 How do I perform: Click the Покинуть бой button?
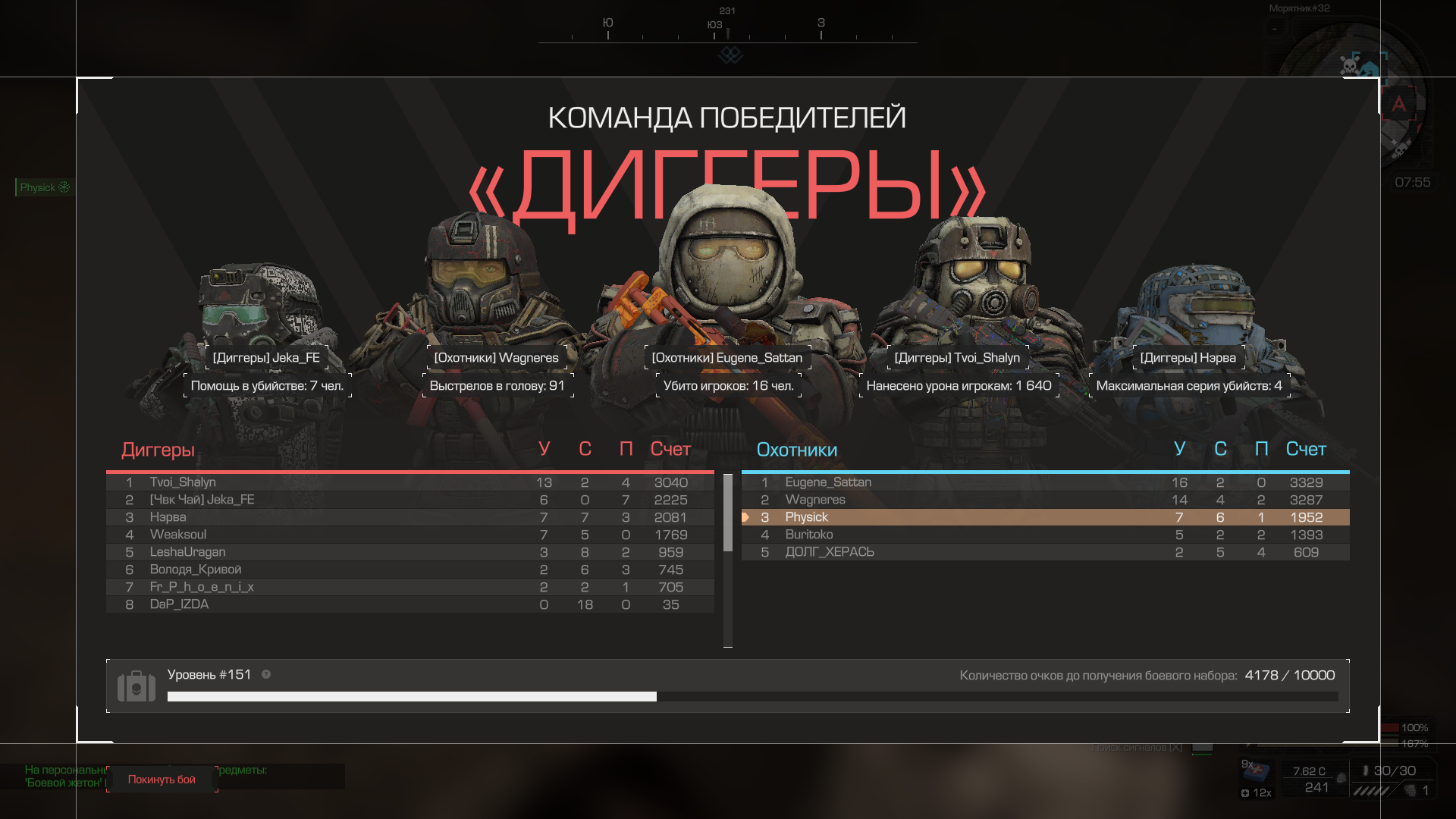click(x=162, y=779)
